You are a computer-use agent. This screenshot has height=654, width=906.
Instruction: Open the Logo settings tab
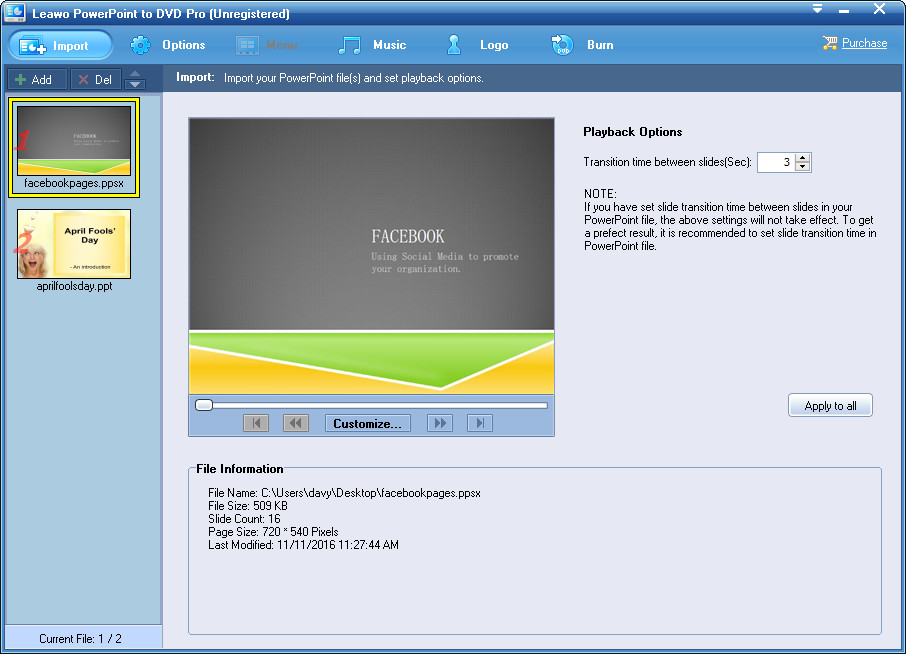pos(477,45)
